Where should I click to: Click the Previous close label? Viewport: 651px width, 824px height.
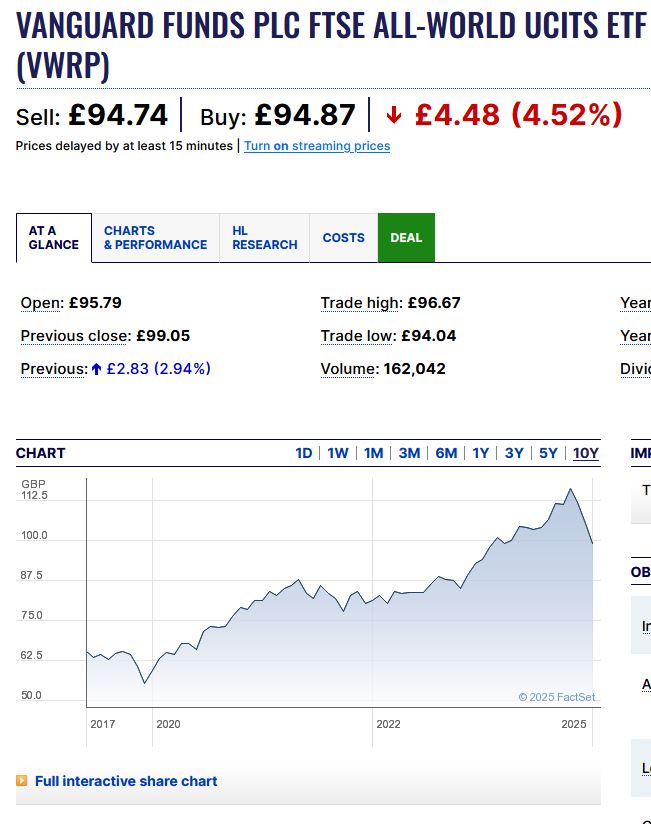(75, 336)
